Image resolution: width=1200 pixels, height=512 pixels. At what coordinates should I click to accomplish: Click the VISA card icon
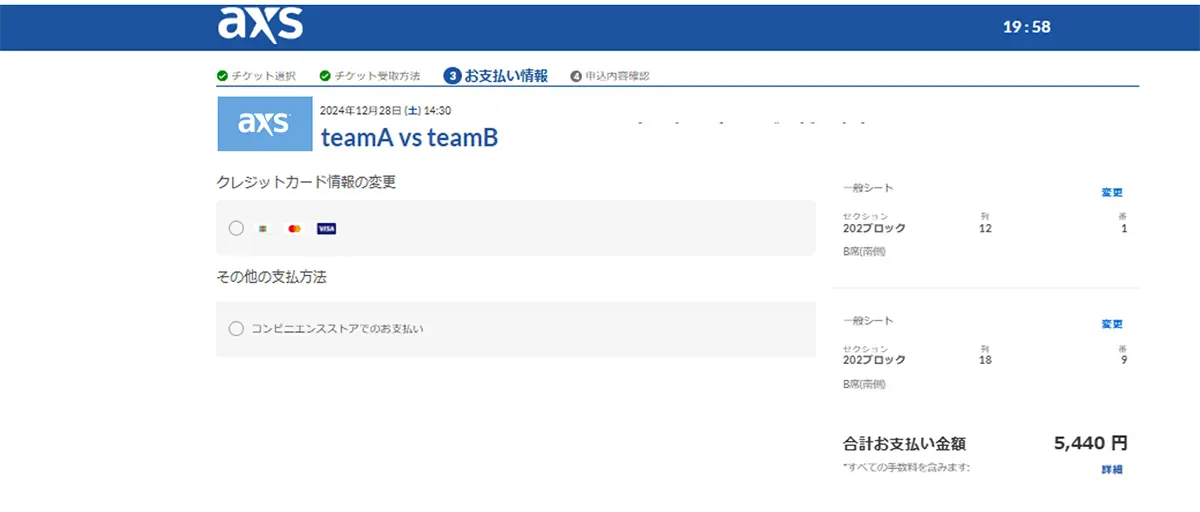click(326, 229)
